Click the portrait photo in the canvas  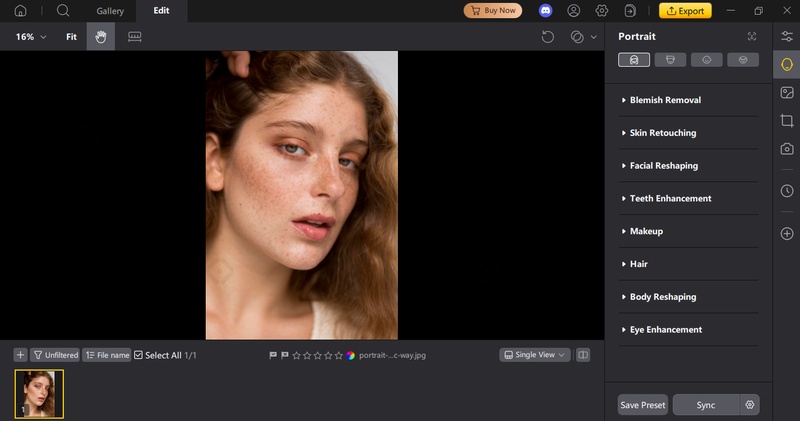[302, 195]
